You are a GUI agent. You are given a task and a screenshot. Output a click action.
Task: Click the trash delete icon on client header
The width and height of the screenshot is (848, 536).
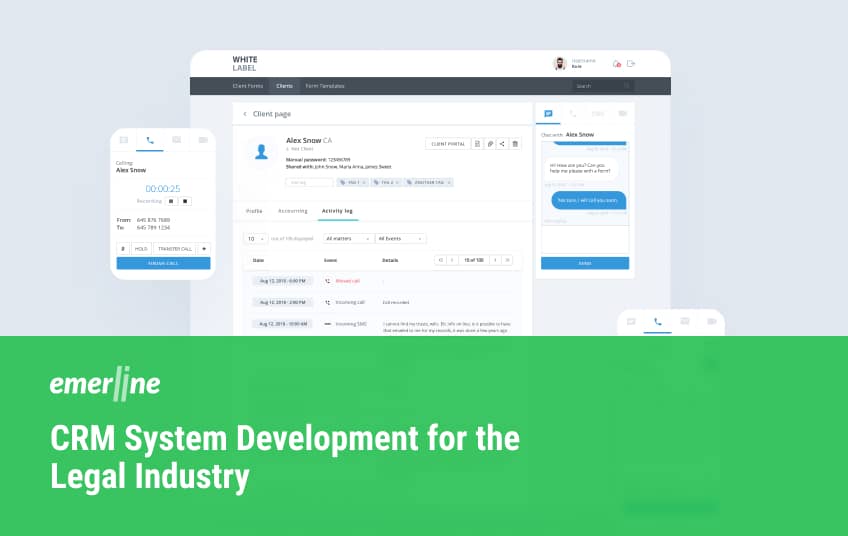click(516, 144)
